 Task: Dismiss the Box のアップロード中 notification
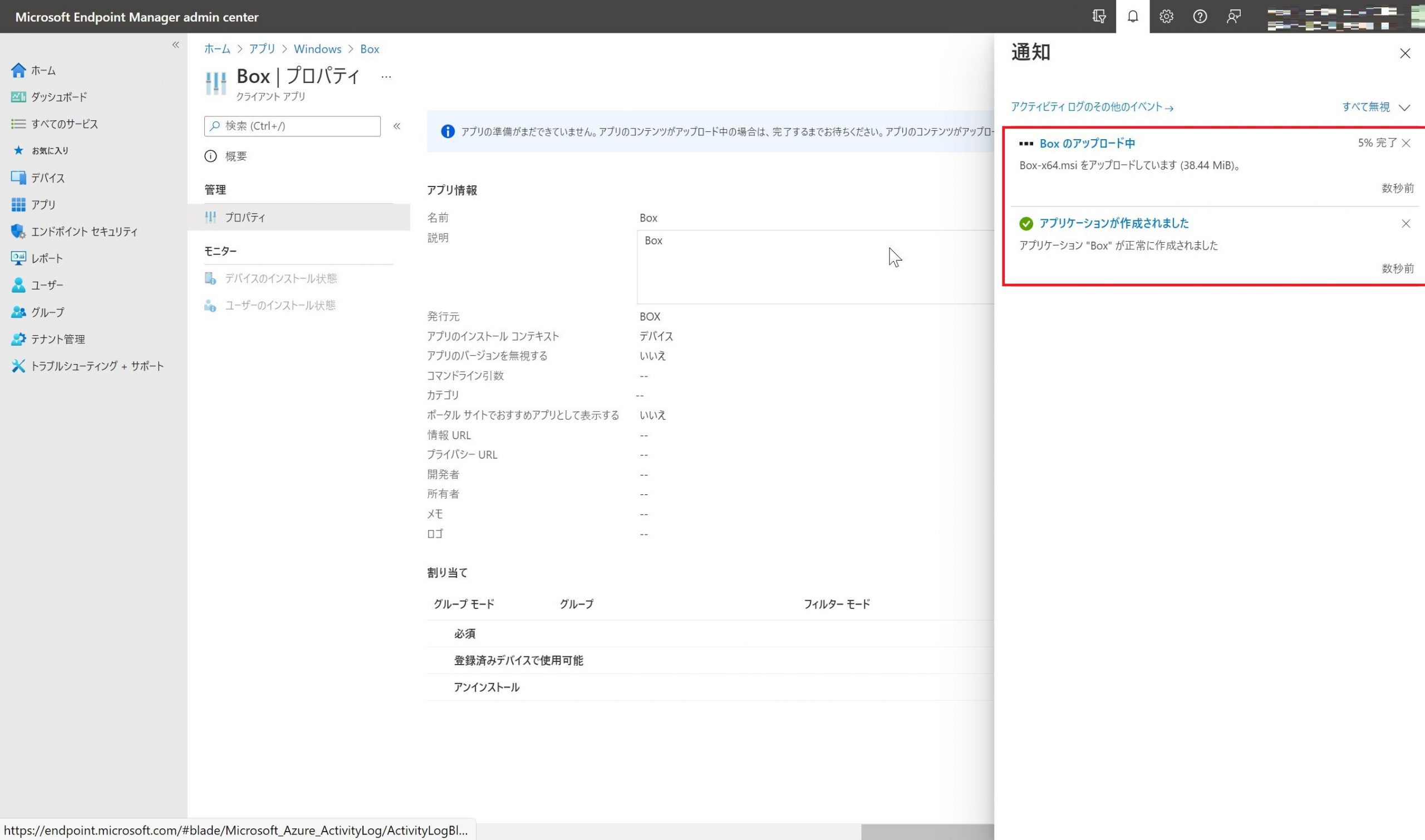point(1406,143)
